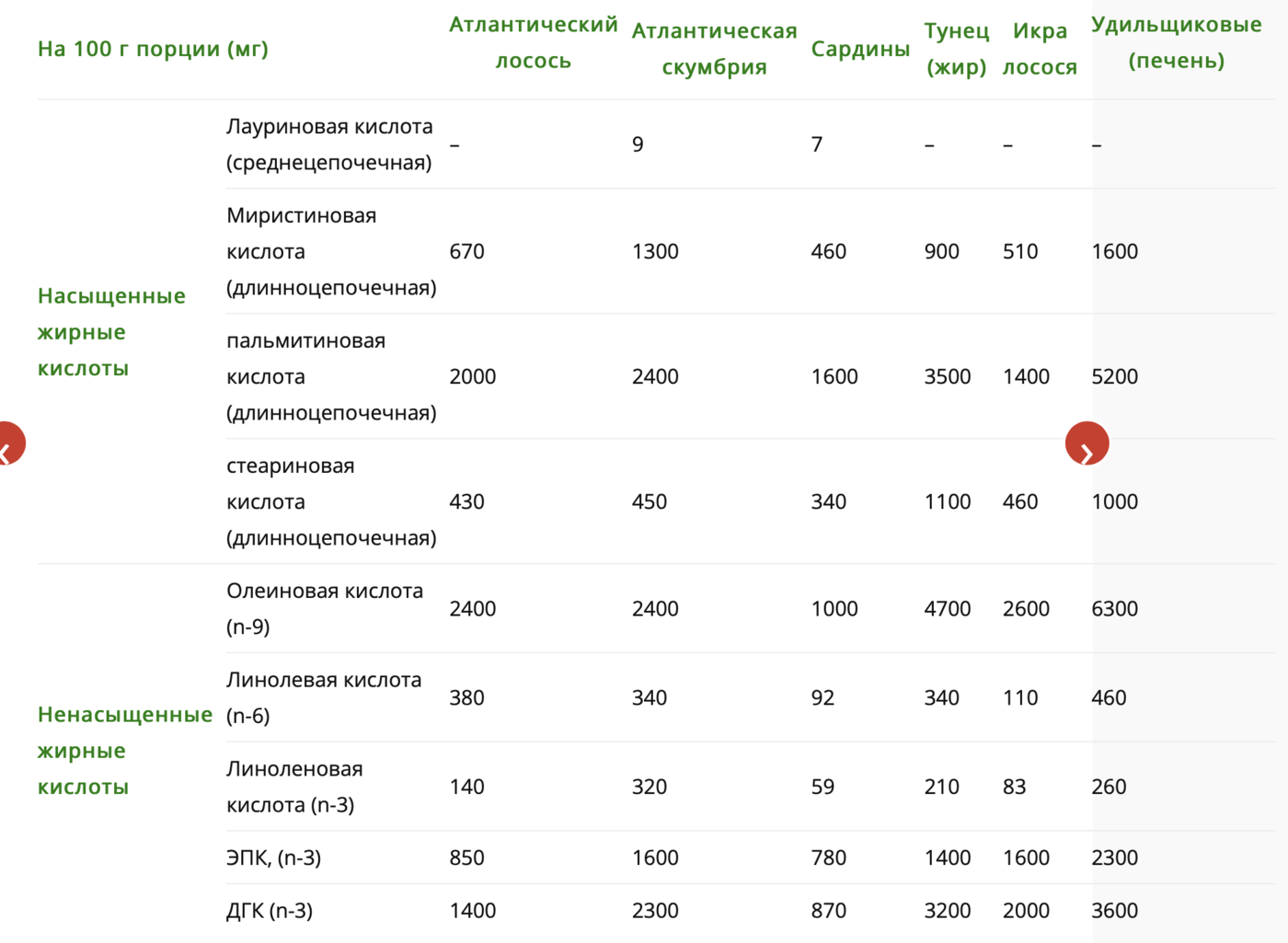Select value '2600' in the Олеиновая row
Screen dimensions: 1288x943
tap(1026, 609)
